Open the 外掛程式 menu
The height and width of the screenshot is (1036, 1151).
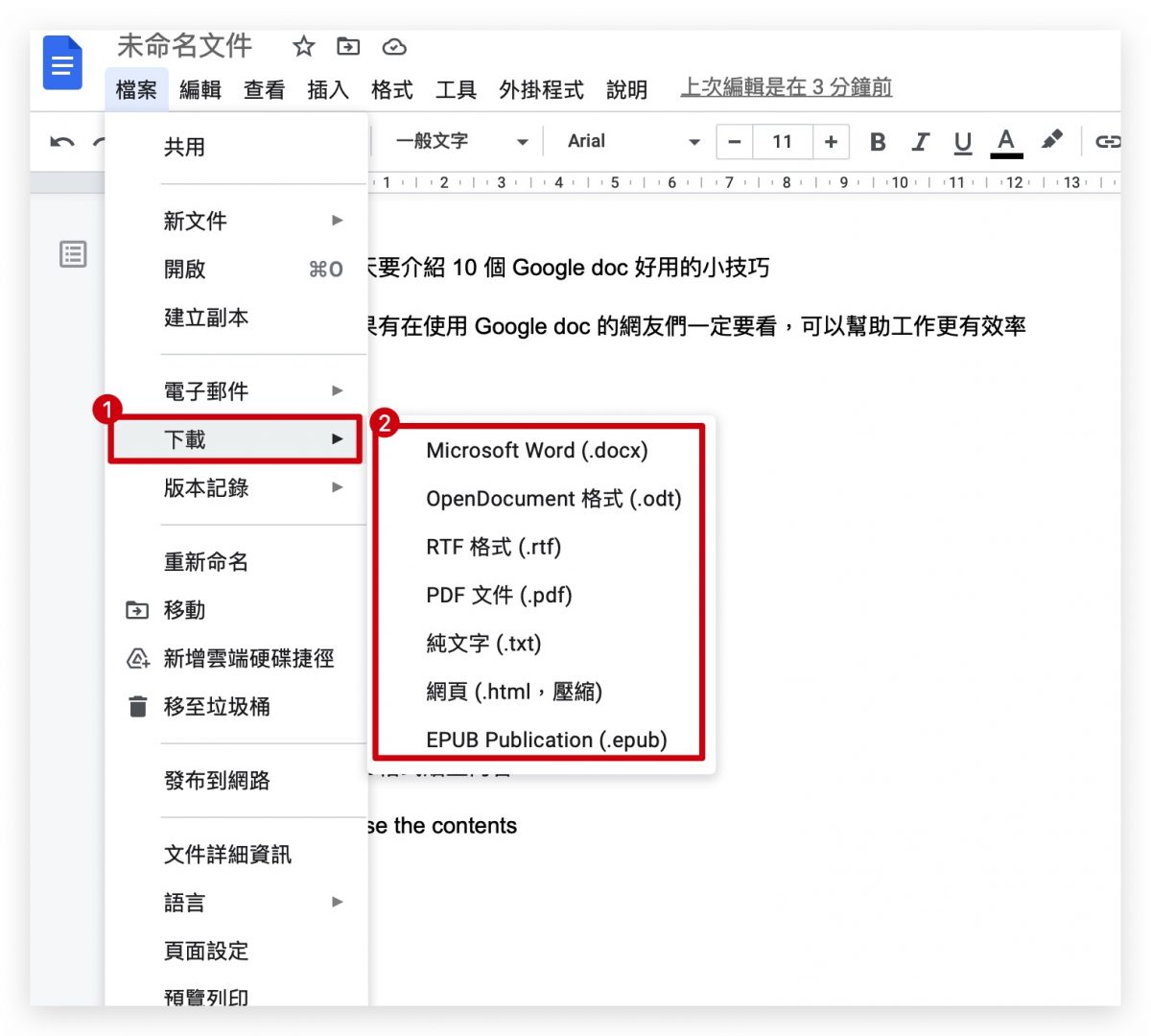pyautogui.click(x=542, y=90)
